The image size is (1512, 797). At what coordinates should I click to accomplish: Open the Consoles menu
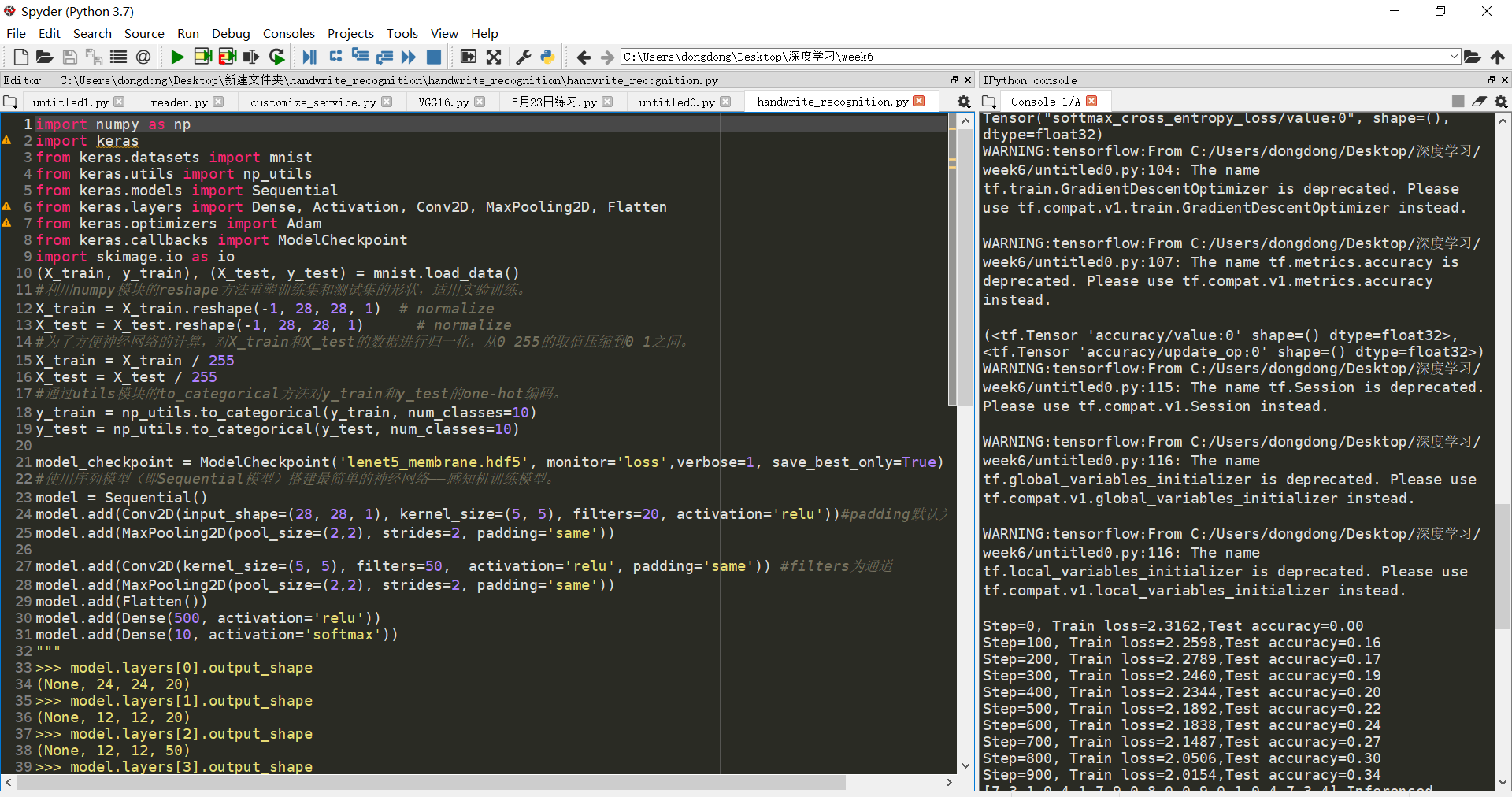pos(288,33)
